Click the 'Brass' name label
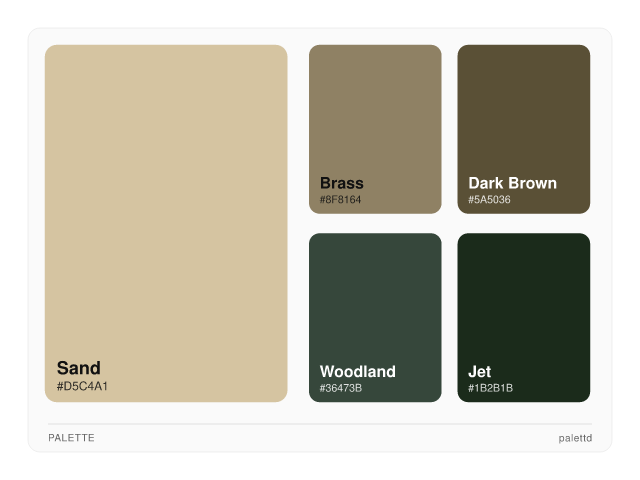The width and height of the screenshot is (640, 480). [342, 183]
